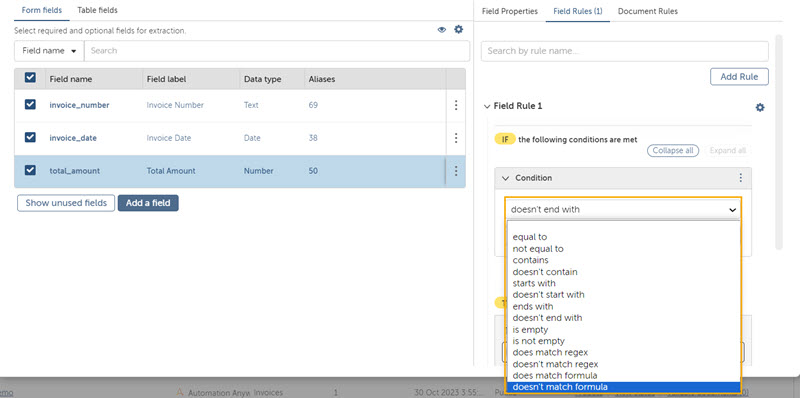Click the Add Rule button

[739, 77]
